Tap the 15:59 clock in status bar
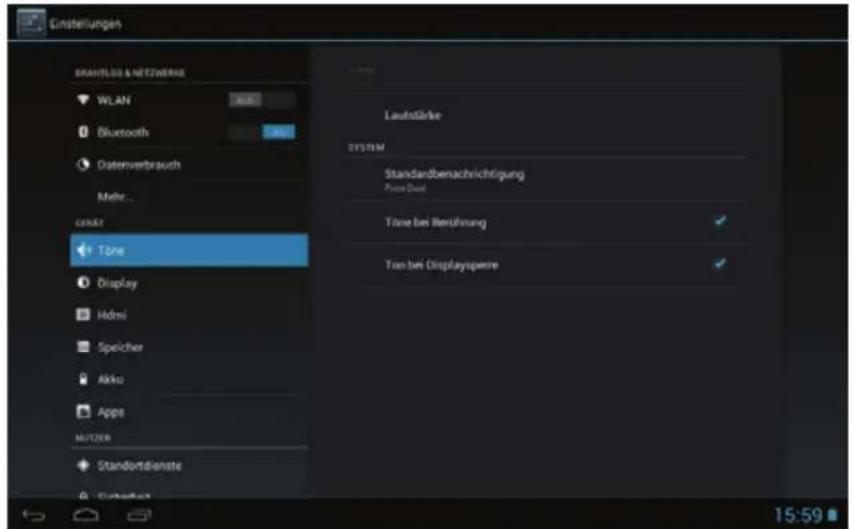The height and width of the screenshot is (529, 851). 798,515
